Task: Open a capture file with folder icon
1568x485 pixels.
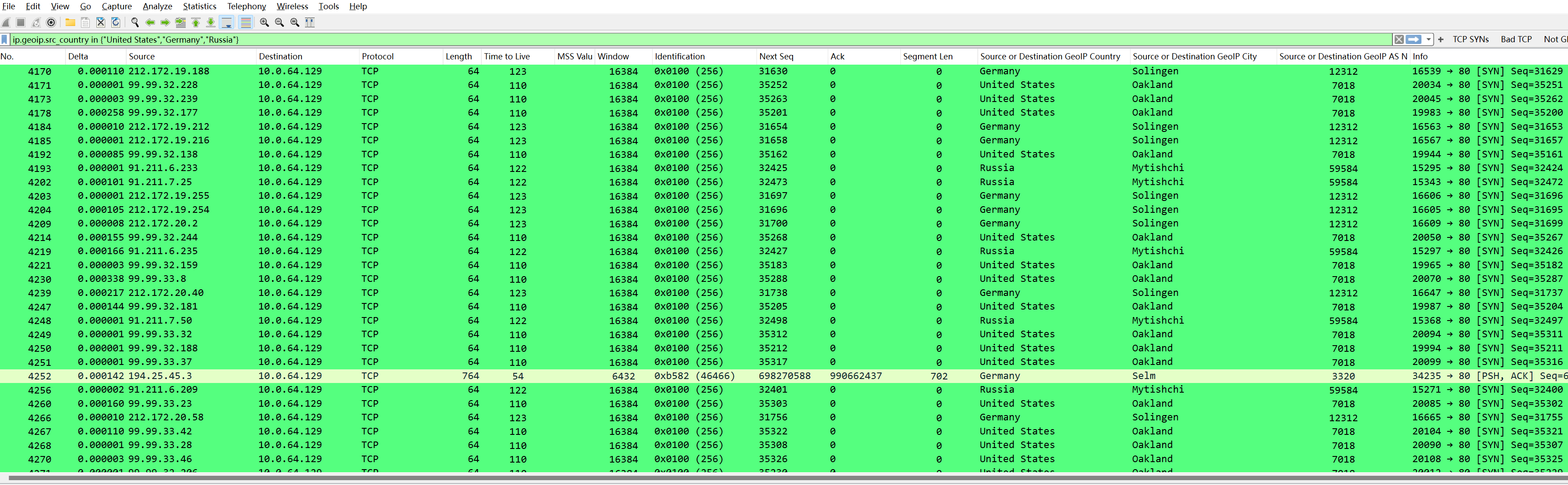Action: click(x=70, y=22)
